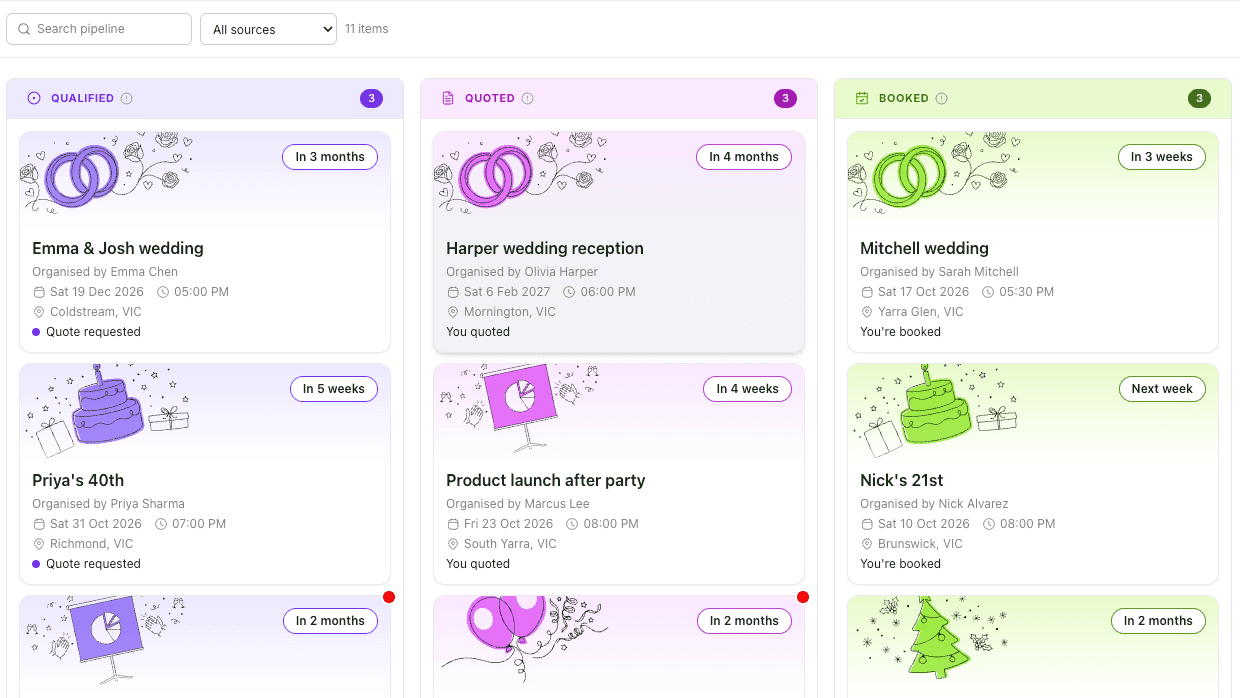
Task: Click the calendar icon beside Sat 10 Oct 2026
Action: click(867, 524)
